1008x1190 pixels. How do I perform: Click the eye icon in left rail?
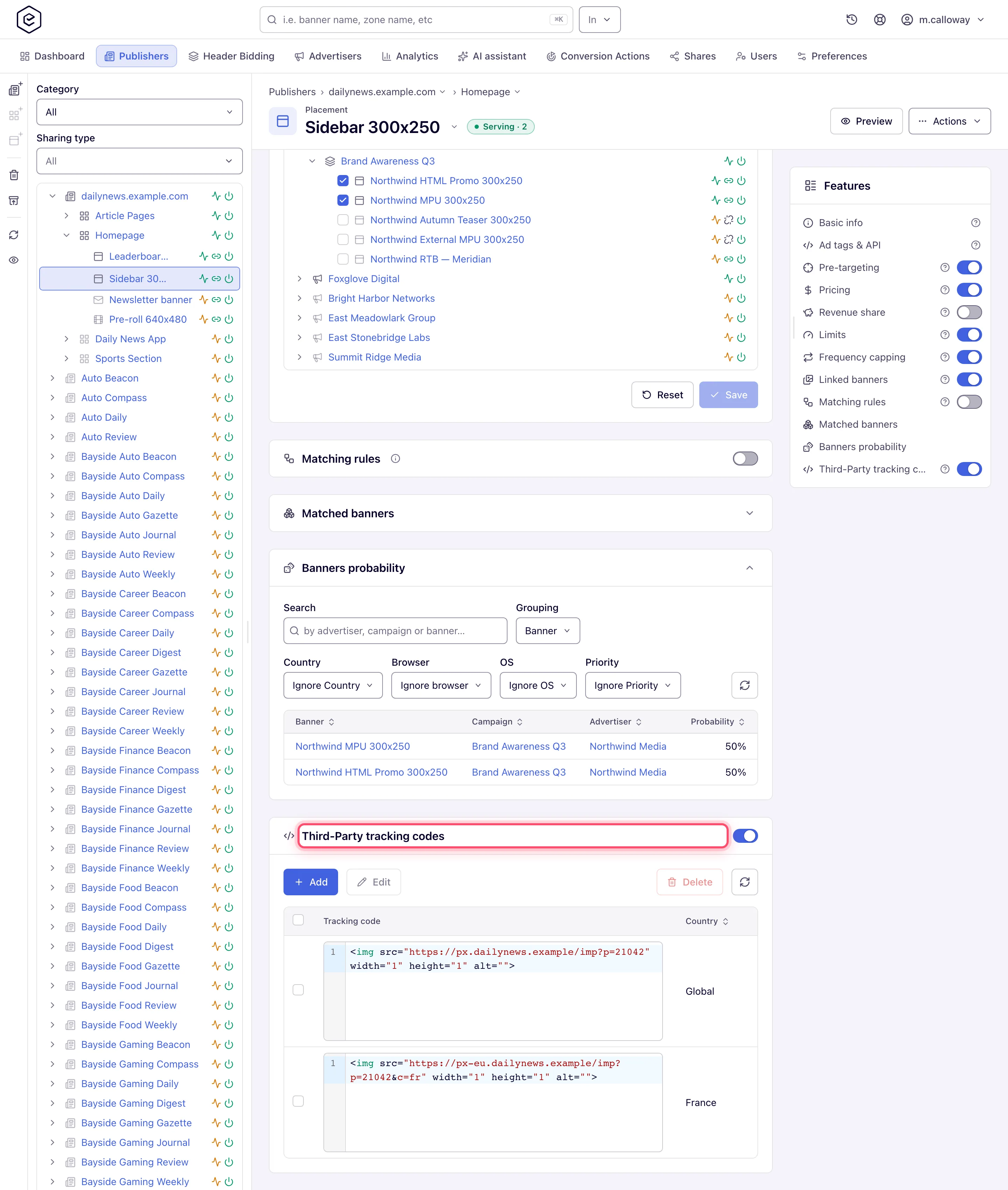[14, 260]
